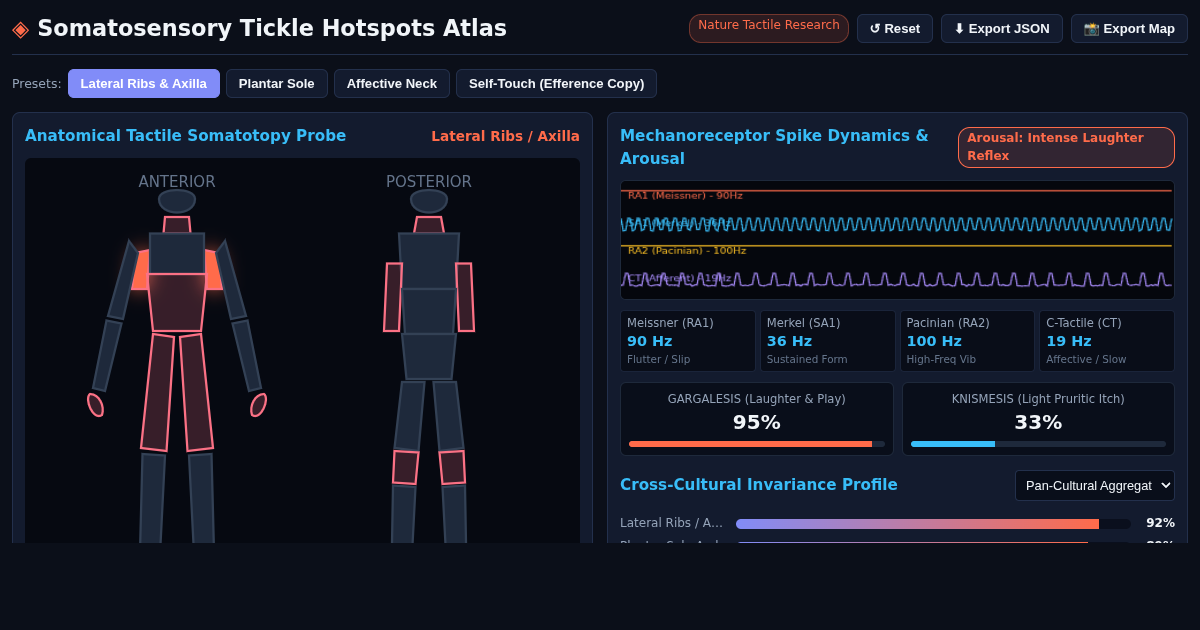This screenshot has height=630, width=1200.
Task: Click the RA1 (Meissner) - 90Hz trace label
Action: 685,196
